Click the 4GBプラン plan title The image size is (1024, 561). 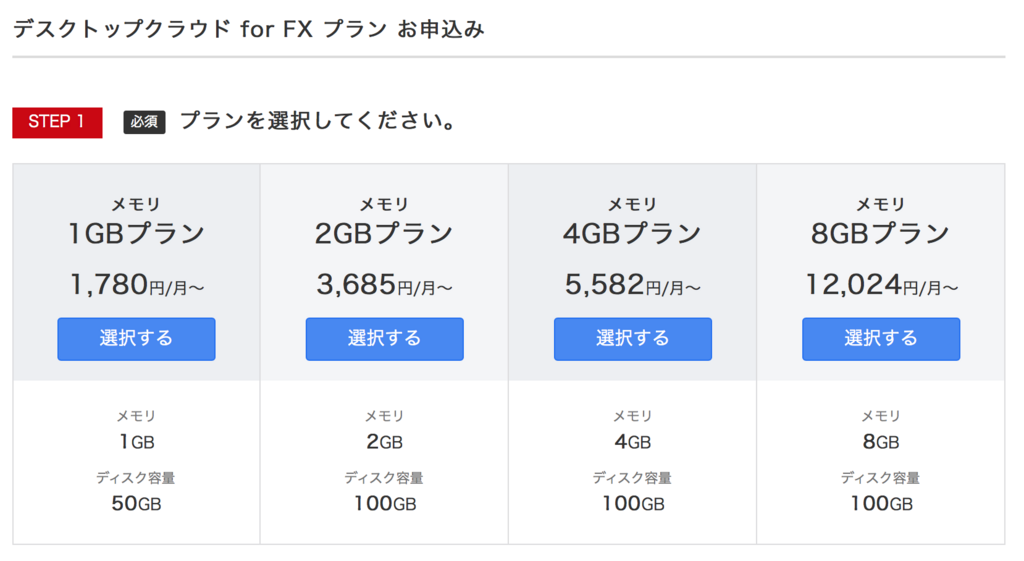[632, 234]
